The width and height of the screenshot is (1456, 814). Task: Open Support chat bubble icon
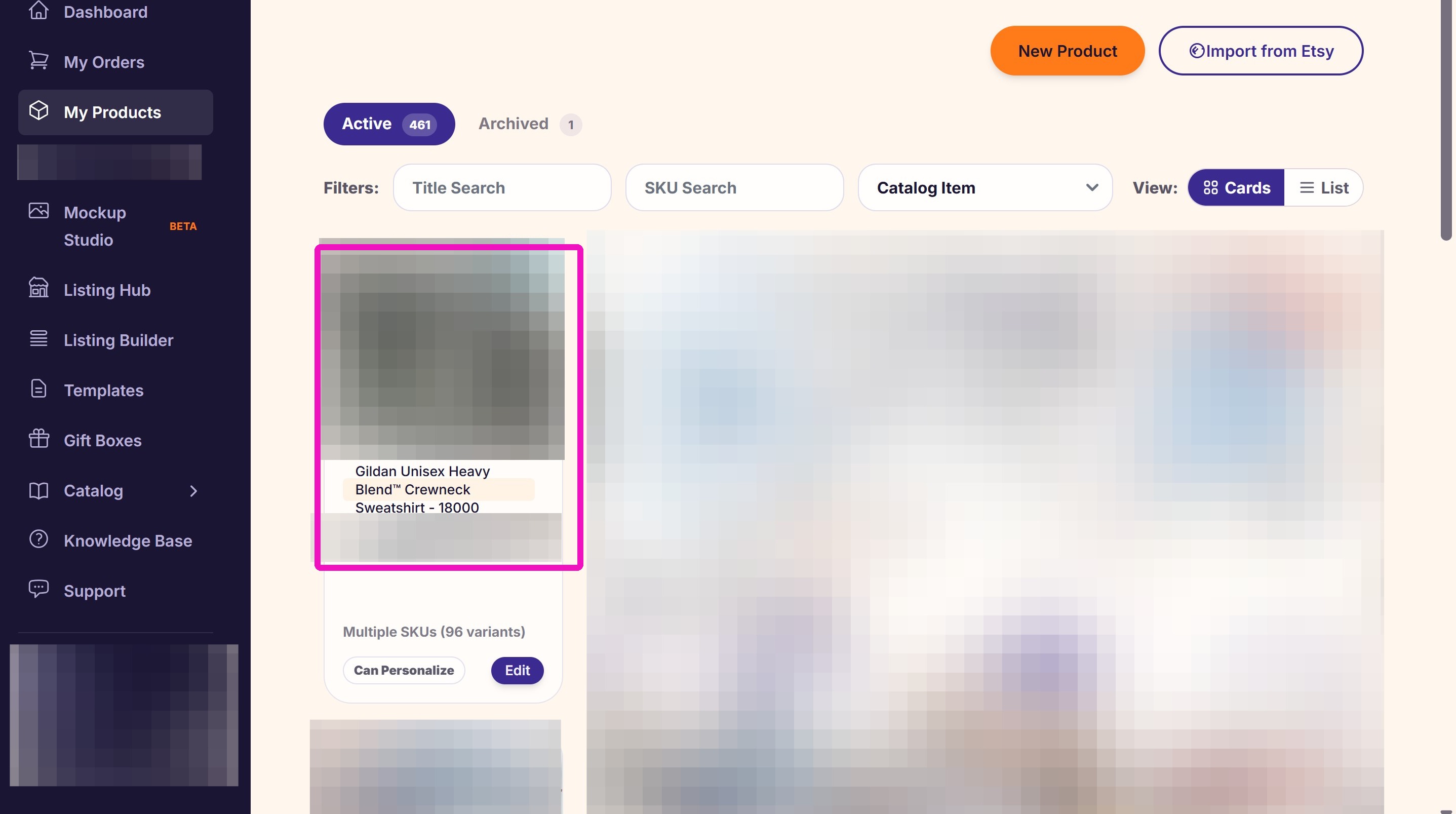pyautogui.click(x=38, y=589)
